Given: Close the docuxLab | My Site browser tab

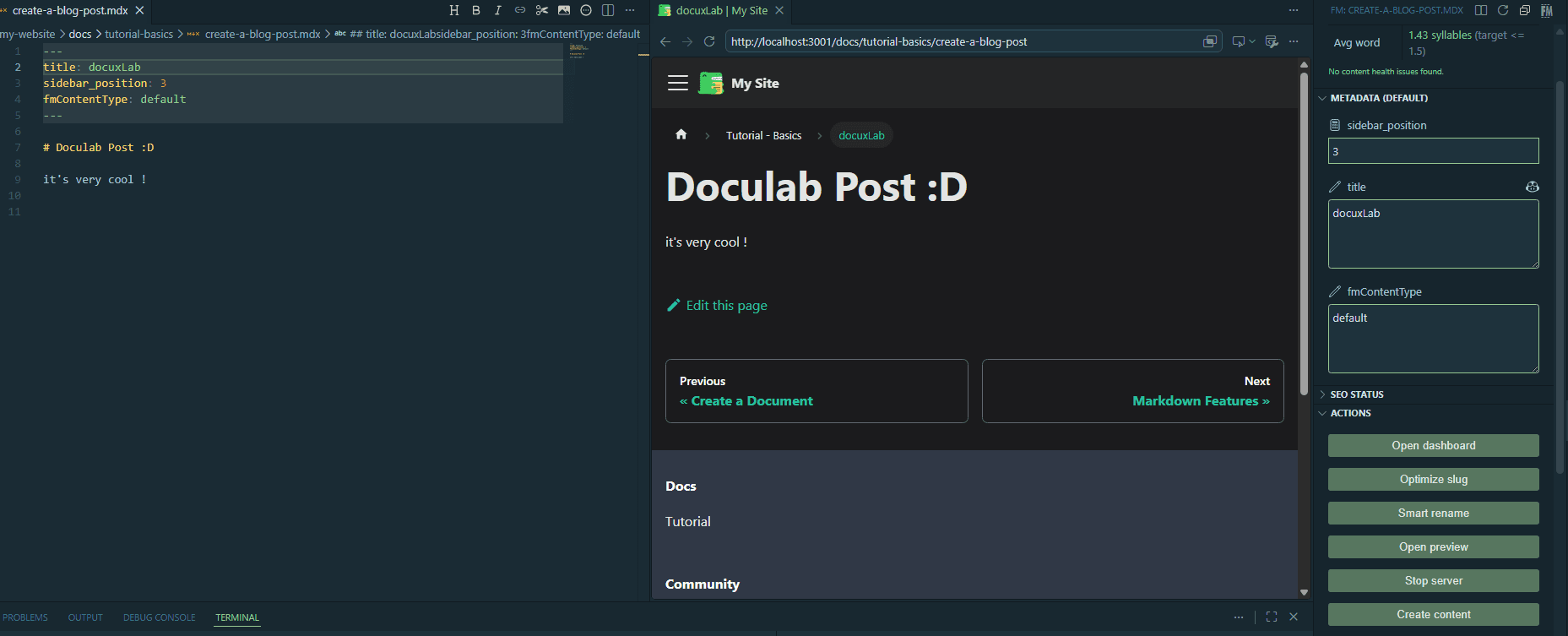Looking at the screenshot, I should pyautogui.click(x=779, y=10).
